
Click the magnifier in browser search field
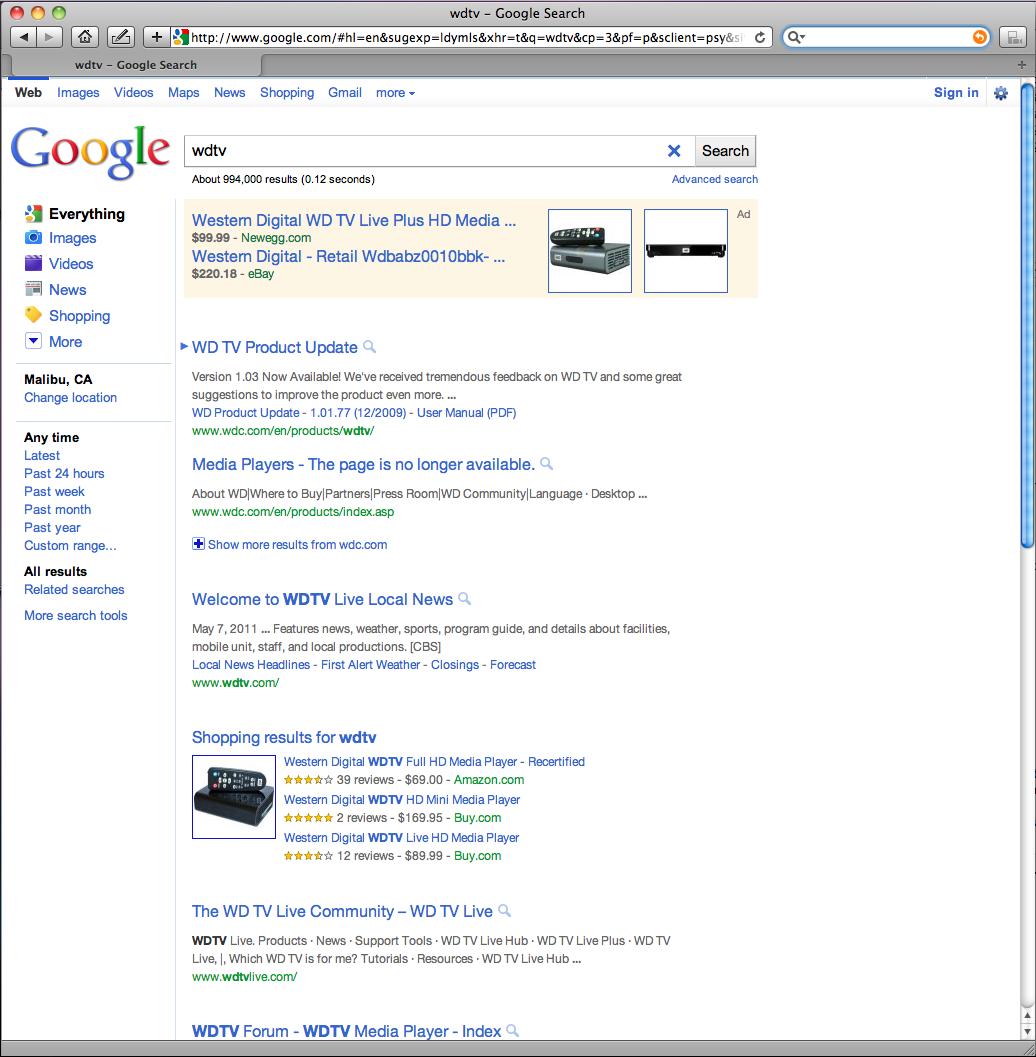(795, 37)
